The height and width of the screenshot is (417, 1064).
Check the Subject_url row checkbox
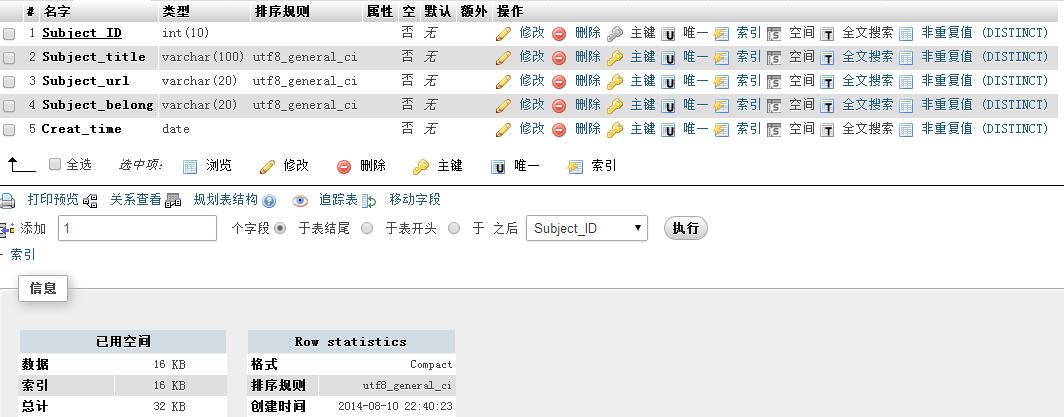tap(9, 82)
